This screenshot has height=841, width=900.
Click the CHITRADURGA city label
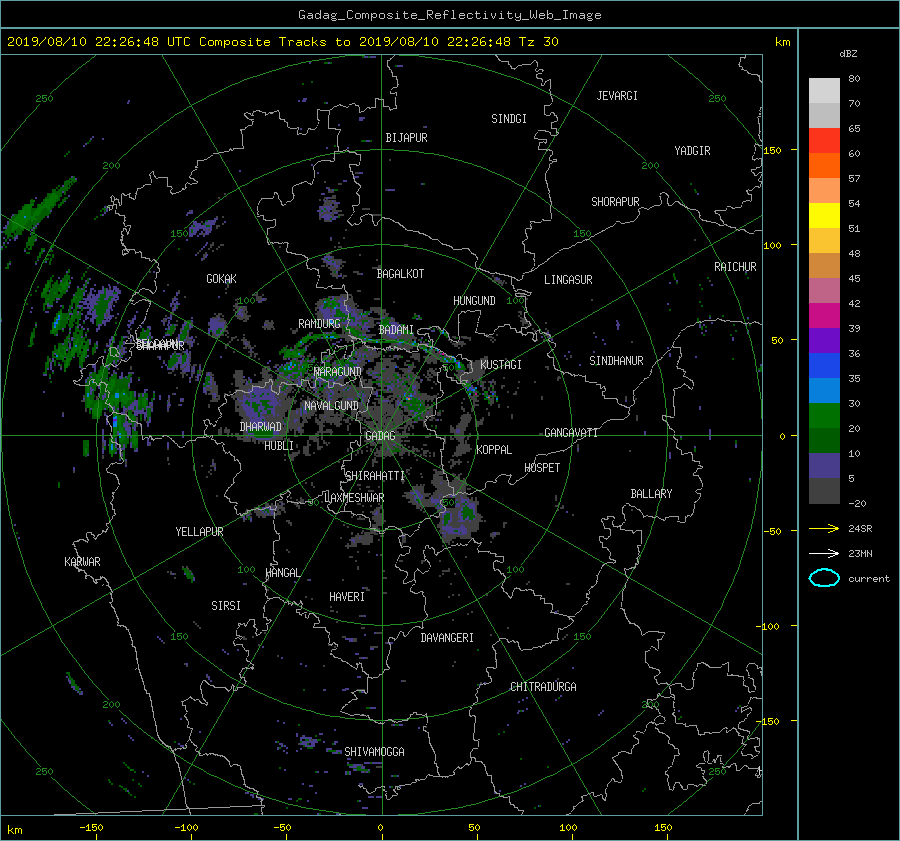pos(543,687)
